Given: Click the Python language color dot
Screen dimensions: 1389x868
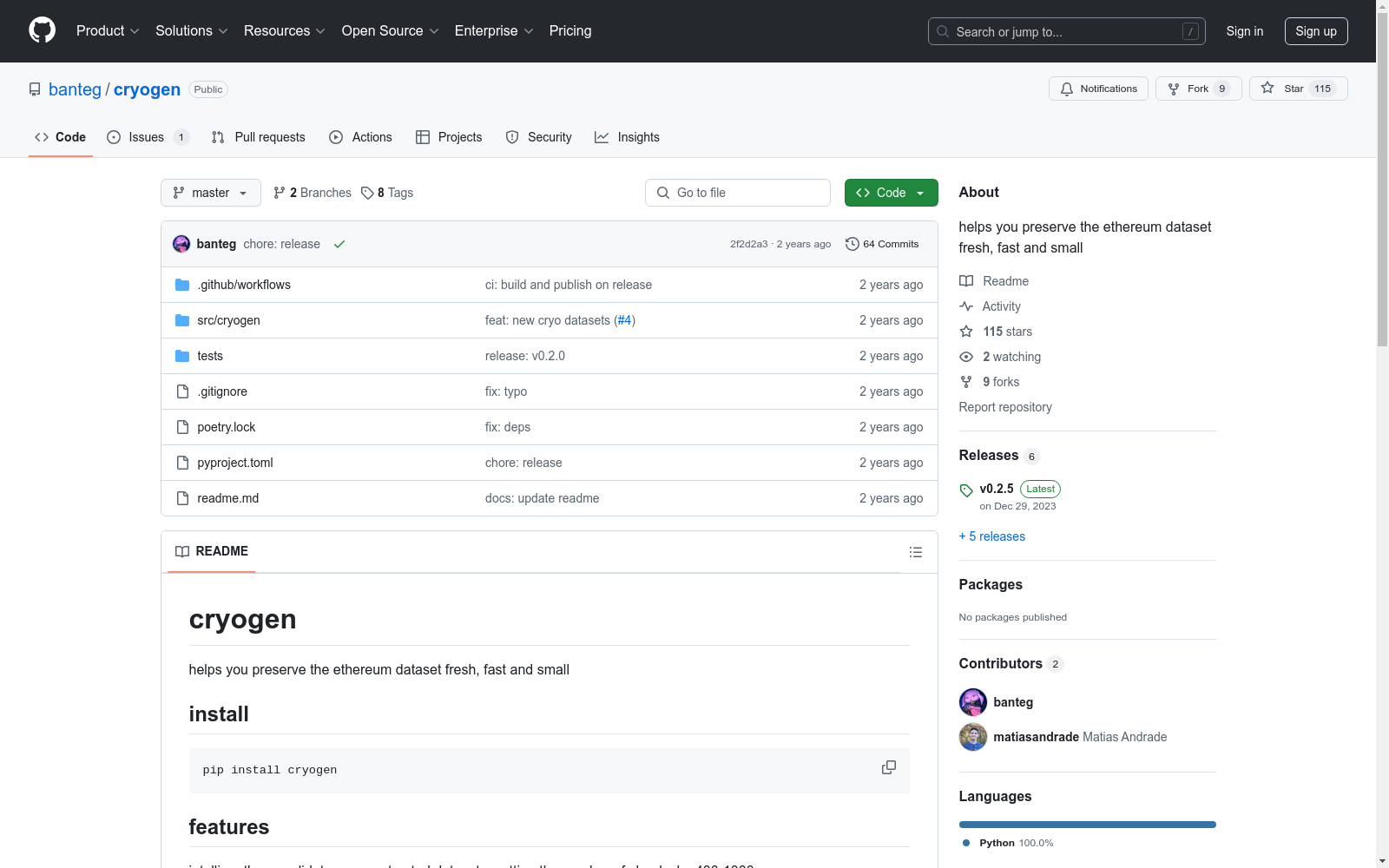Looking at the screenshot, I should point(966,843).
